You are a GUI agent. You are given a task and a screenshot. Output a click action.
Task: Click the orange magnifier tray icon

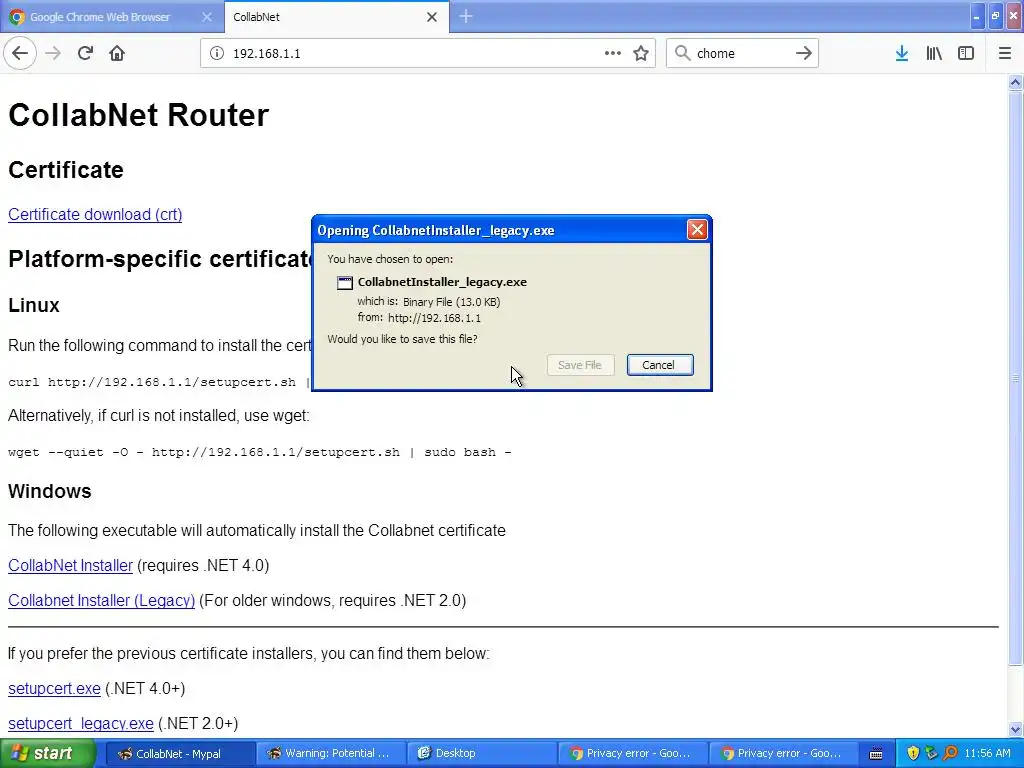tap(950, 753)
